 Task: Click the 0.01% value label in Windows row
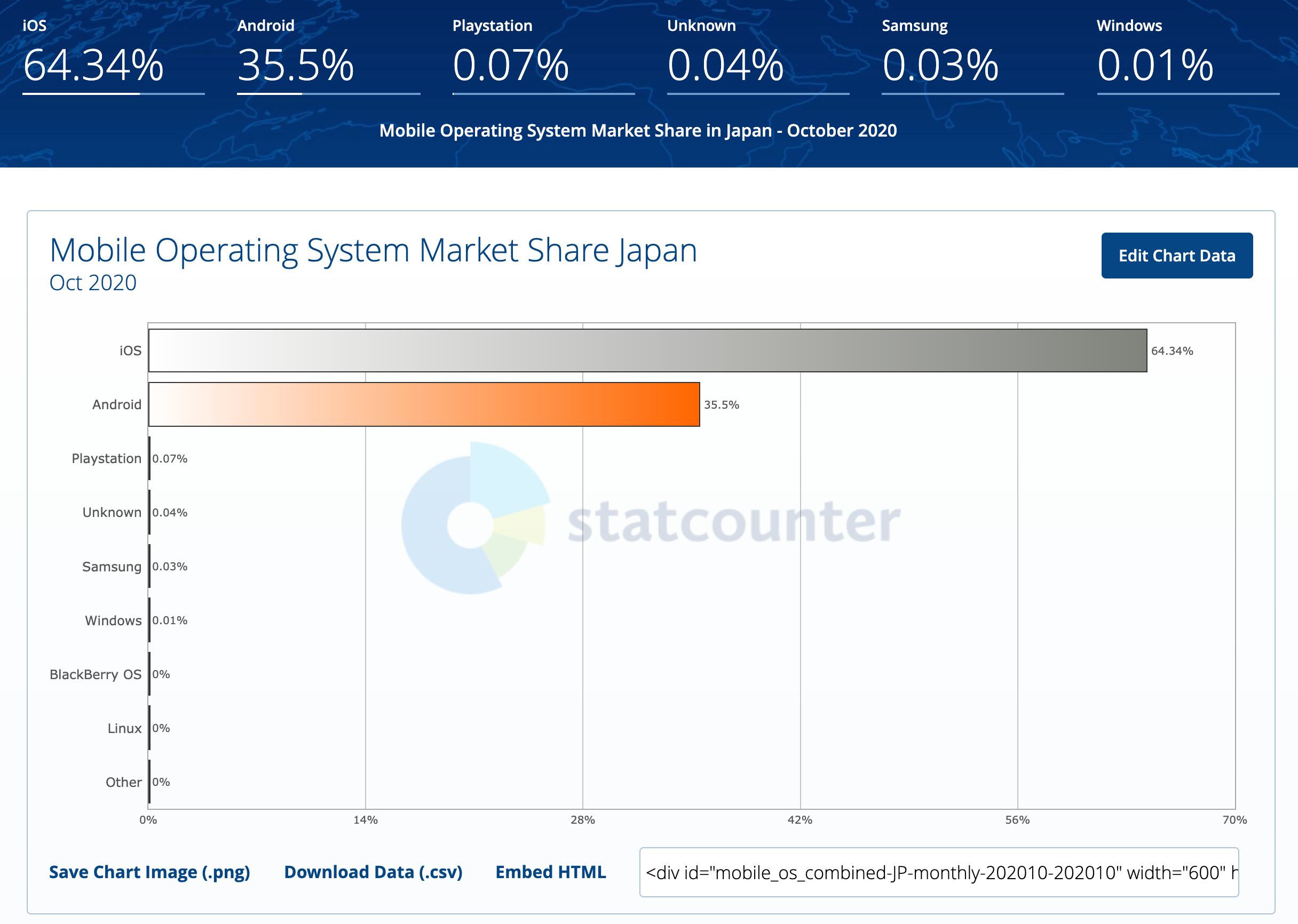(x=170, y=620)
